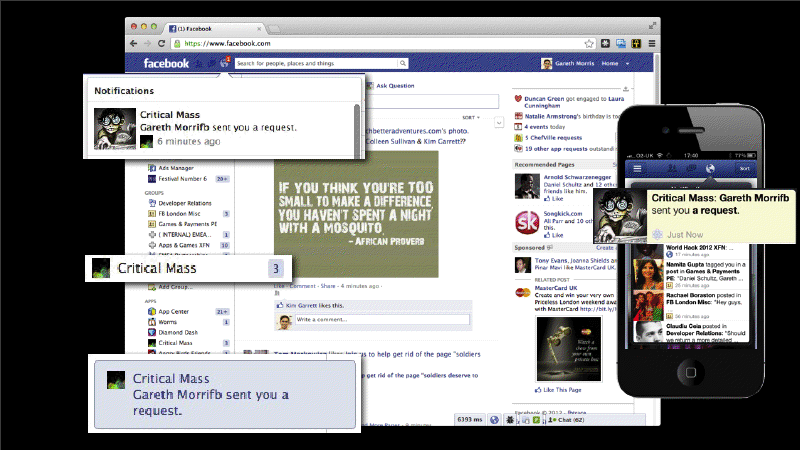This screenshot has width=800, height=450.
Task: Click the Critical Mass notification in the dropdown
Action: [x=220, y=128]
